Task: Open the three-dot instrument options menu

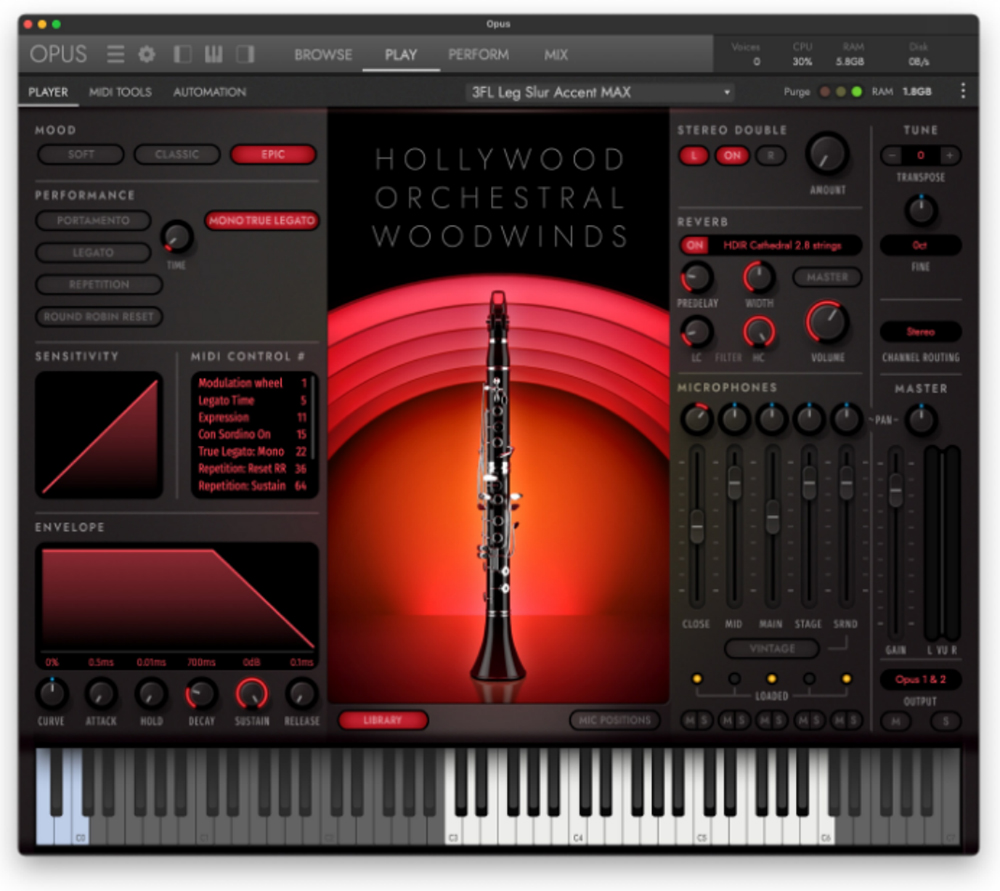Action: 962,91
